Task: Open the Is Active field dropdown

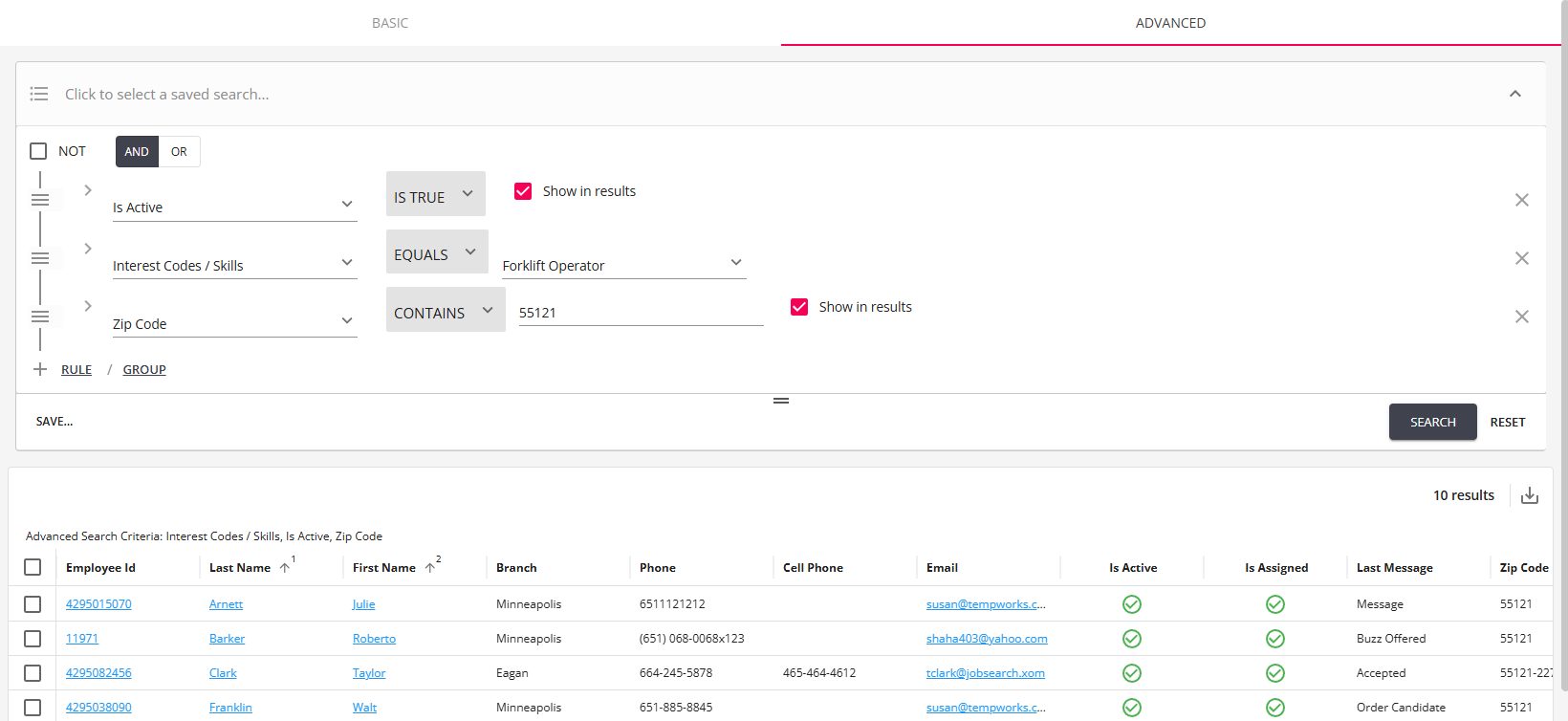Action: tap(234, 207)
